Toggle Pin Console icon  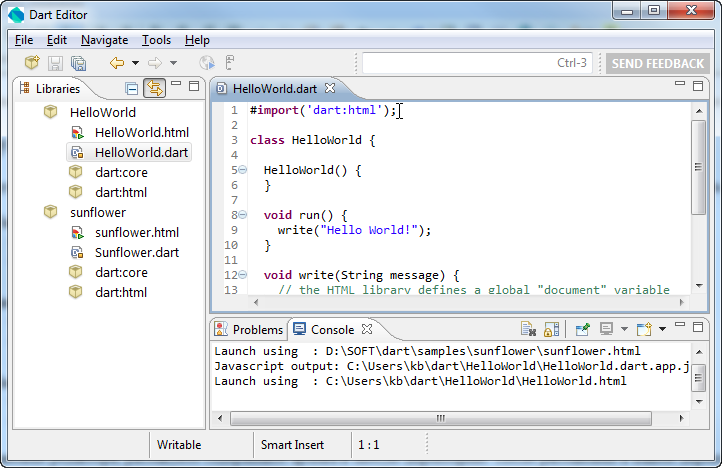(x=582, y=329)
